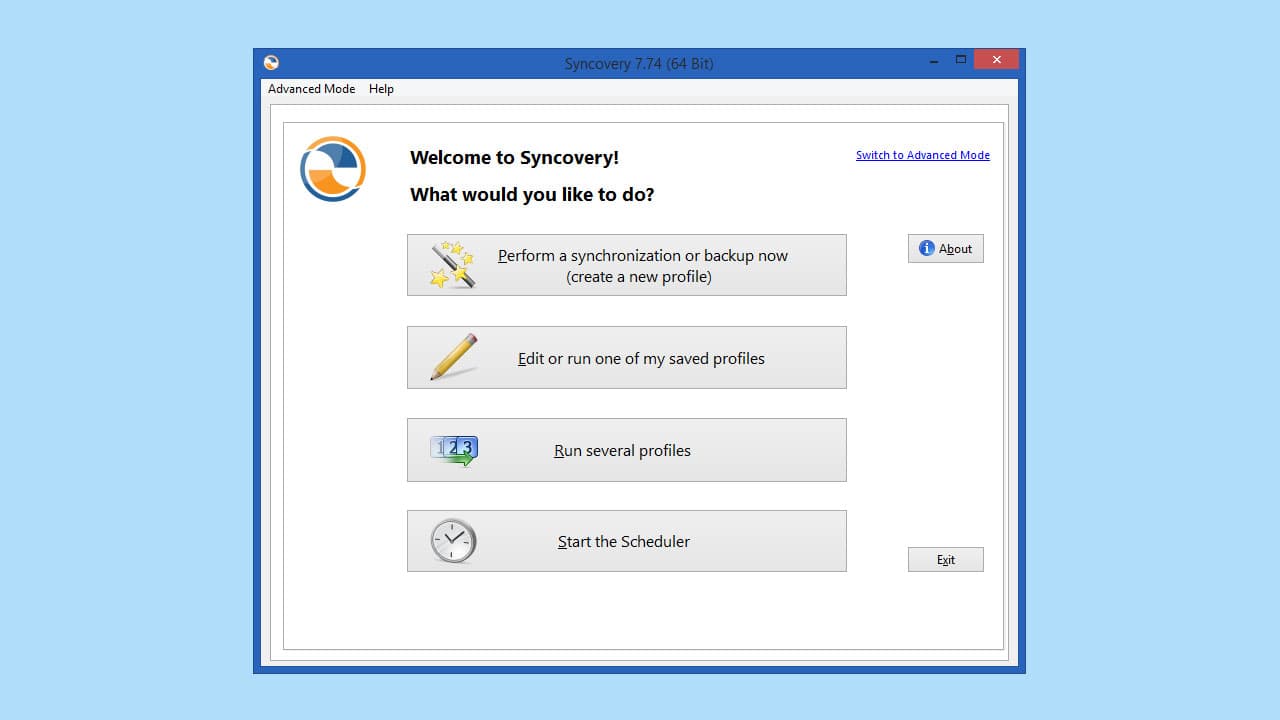The height and width of the screenshot is (720, 1280).
Task: Click the 123 run profiles icon
Action: (x=452, y=449)
